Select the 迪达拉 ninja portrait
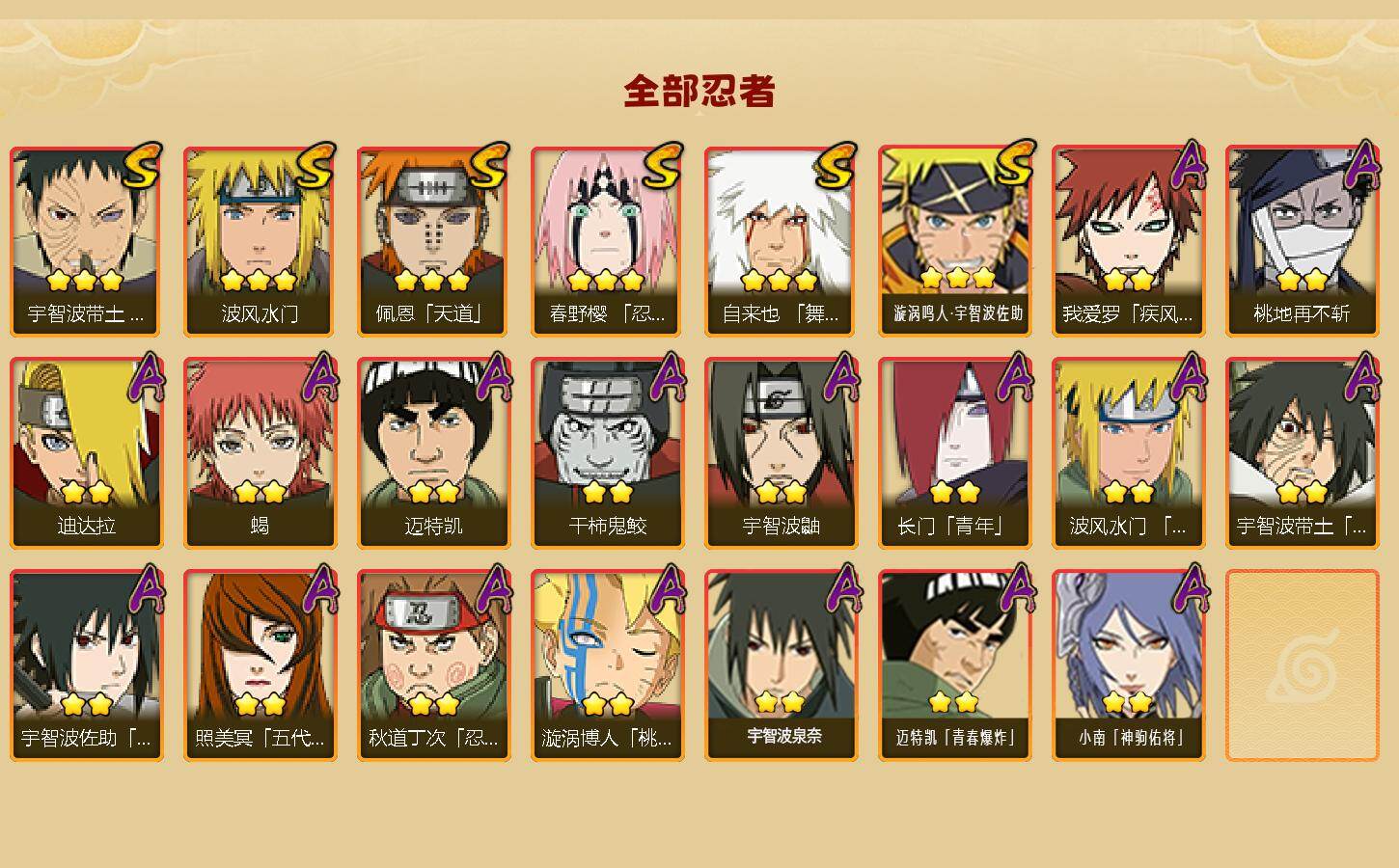The width and height of the screenshot is (1399, 868). (x=86, y=453)
